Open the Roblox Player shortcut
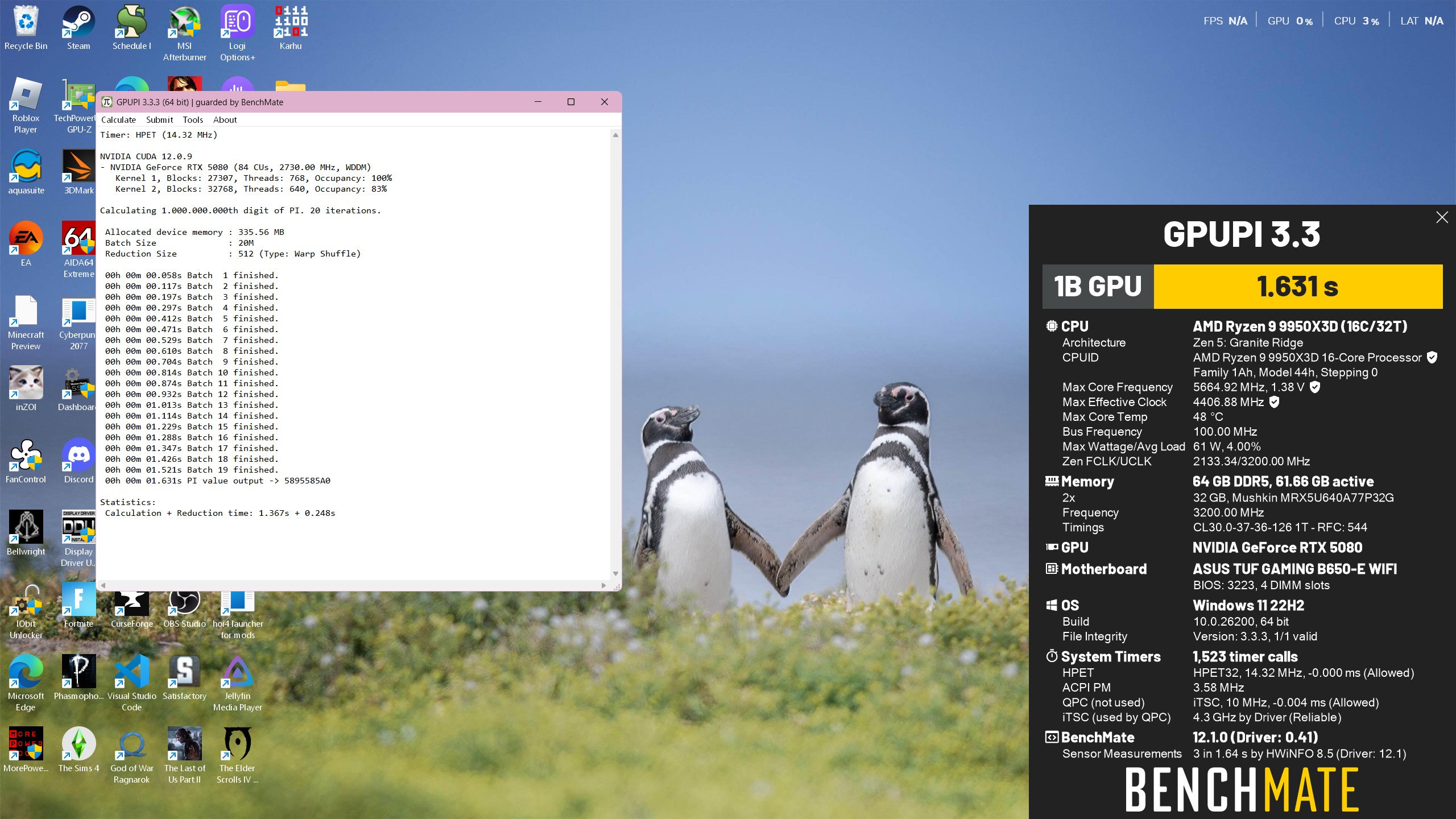1456x819 pixels. (26, 106)
